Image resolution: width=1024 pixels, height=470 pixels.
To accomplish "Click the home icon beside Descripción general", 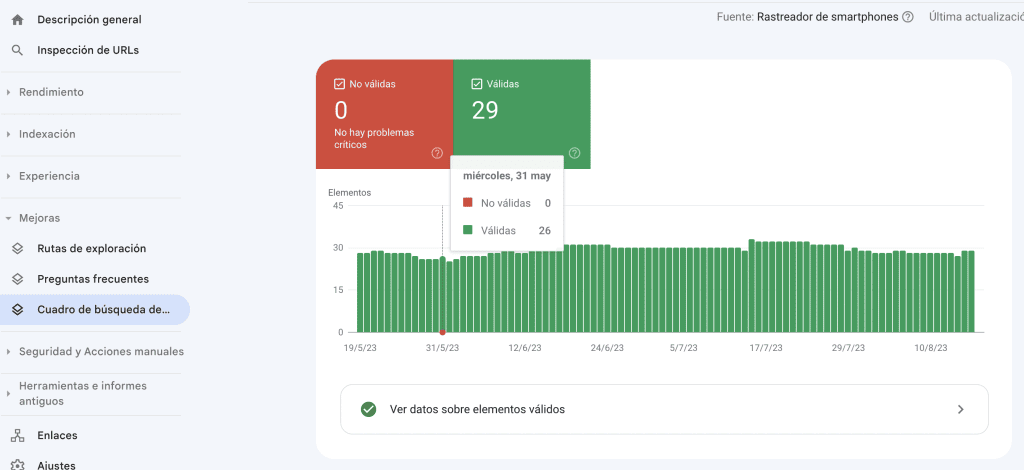I will pos(17,20).
